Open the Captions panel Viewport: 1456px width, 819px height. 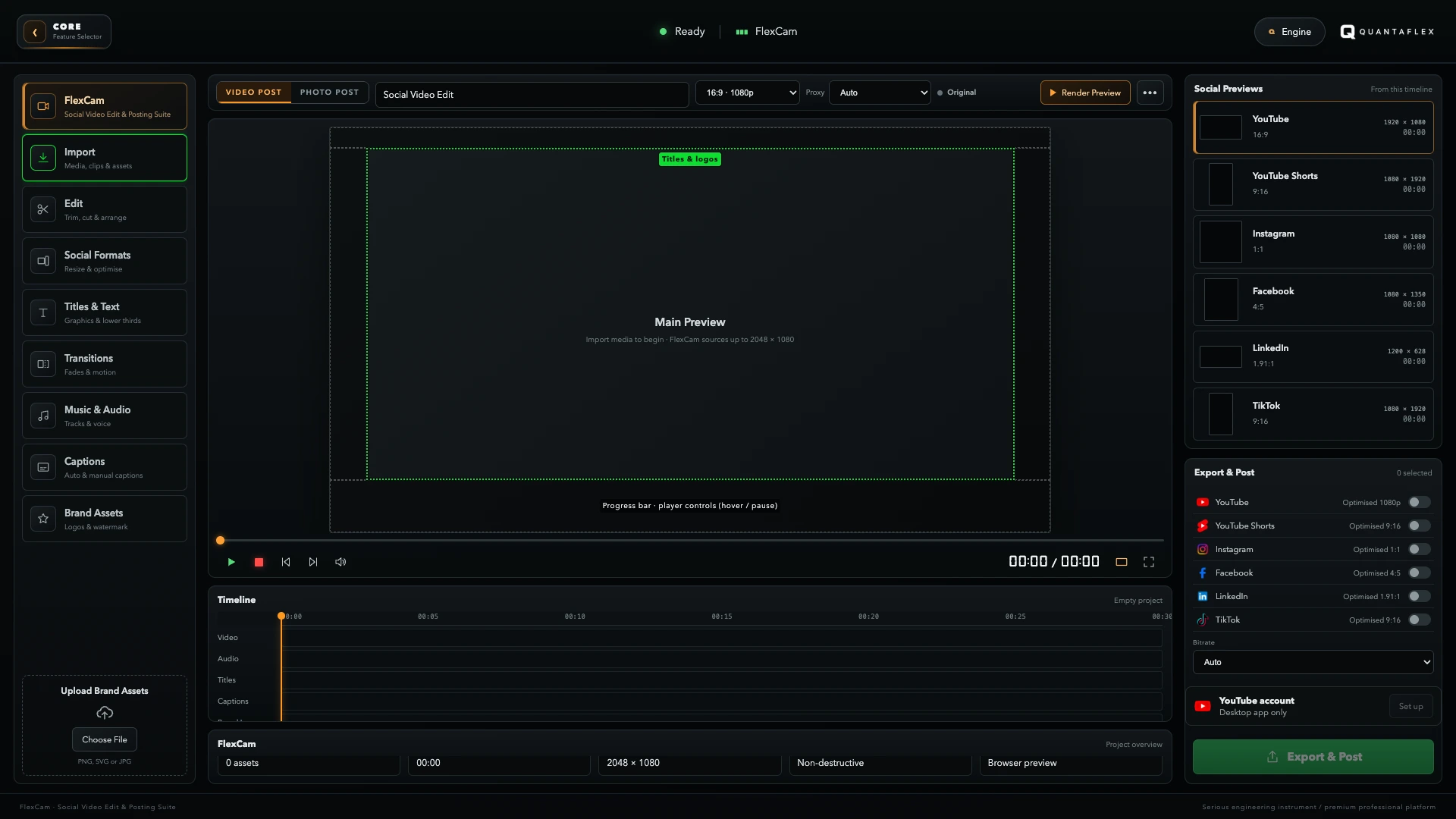[x=105, y=467]
